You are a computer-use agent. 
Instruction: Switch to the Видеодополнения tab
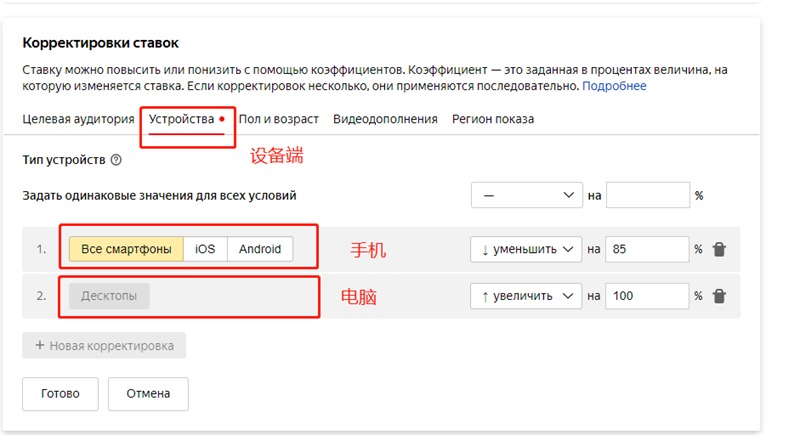(x=385, y=119)
